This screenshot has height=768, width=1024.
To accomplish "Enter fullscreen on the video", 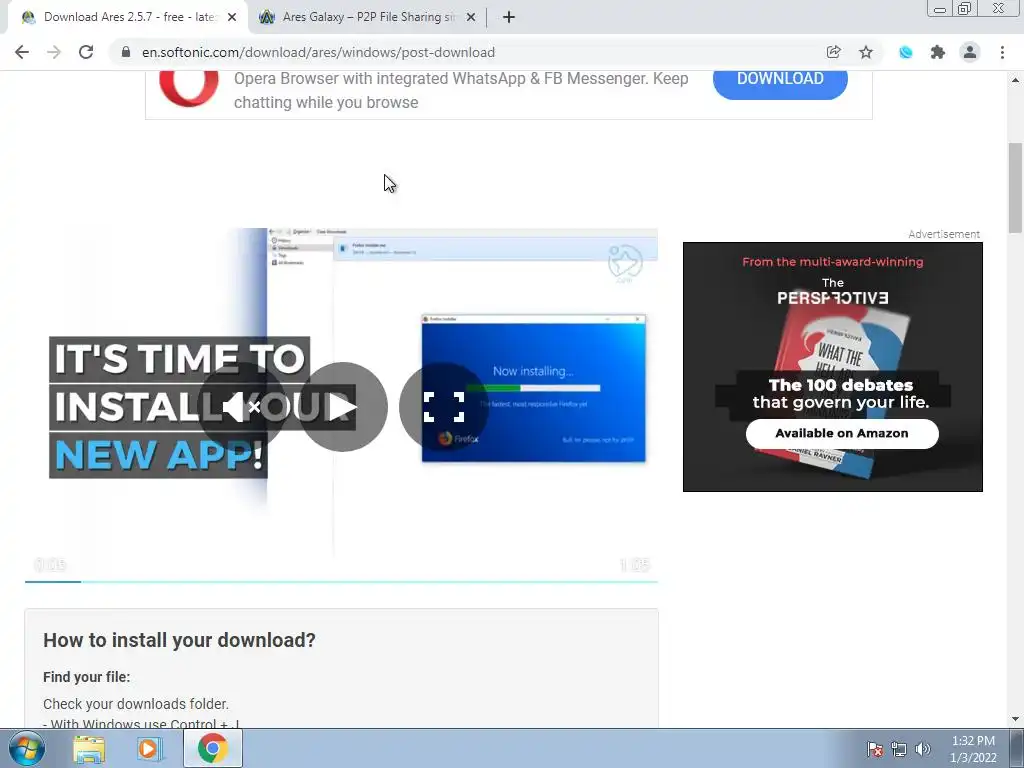I will point(443,407).
